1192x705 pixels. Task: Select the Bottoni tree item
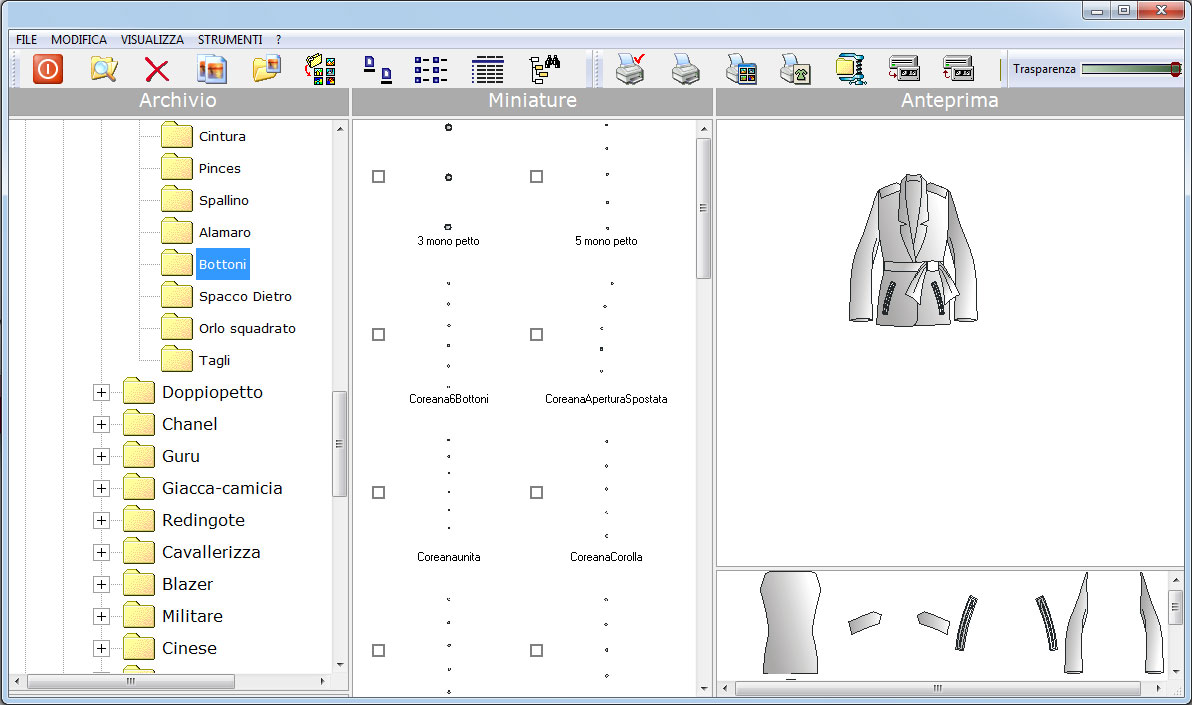click(x=223, y=264)
